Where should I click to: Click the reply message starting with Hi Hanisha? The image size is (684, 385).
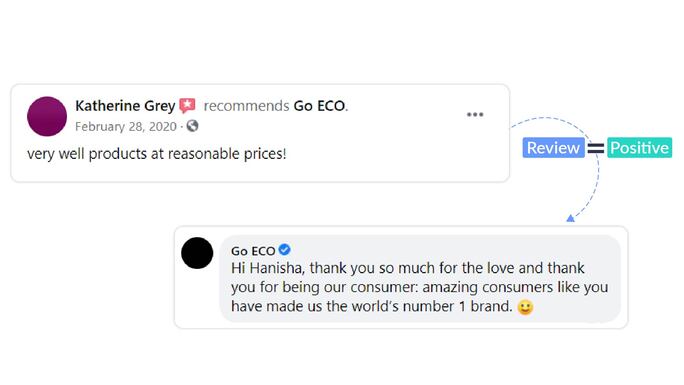point(419,287)
